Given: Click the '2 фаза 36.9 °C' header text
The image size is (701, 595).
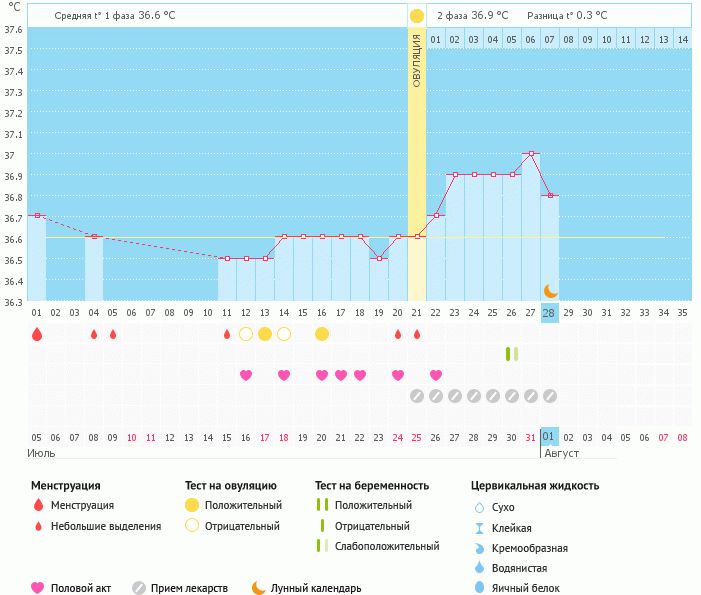Looking at the screenshot, I should 472,16.
